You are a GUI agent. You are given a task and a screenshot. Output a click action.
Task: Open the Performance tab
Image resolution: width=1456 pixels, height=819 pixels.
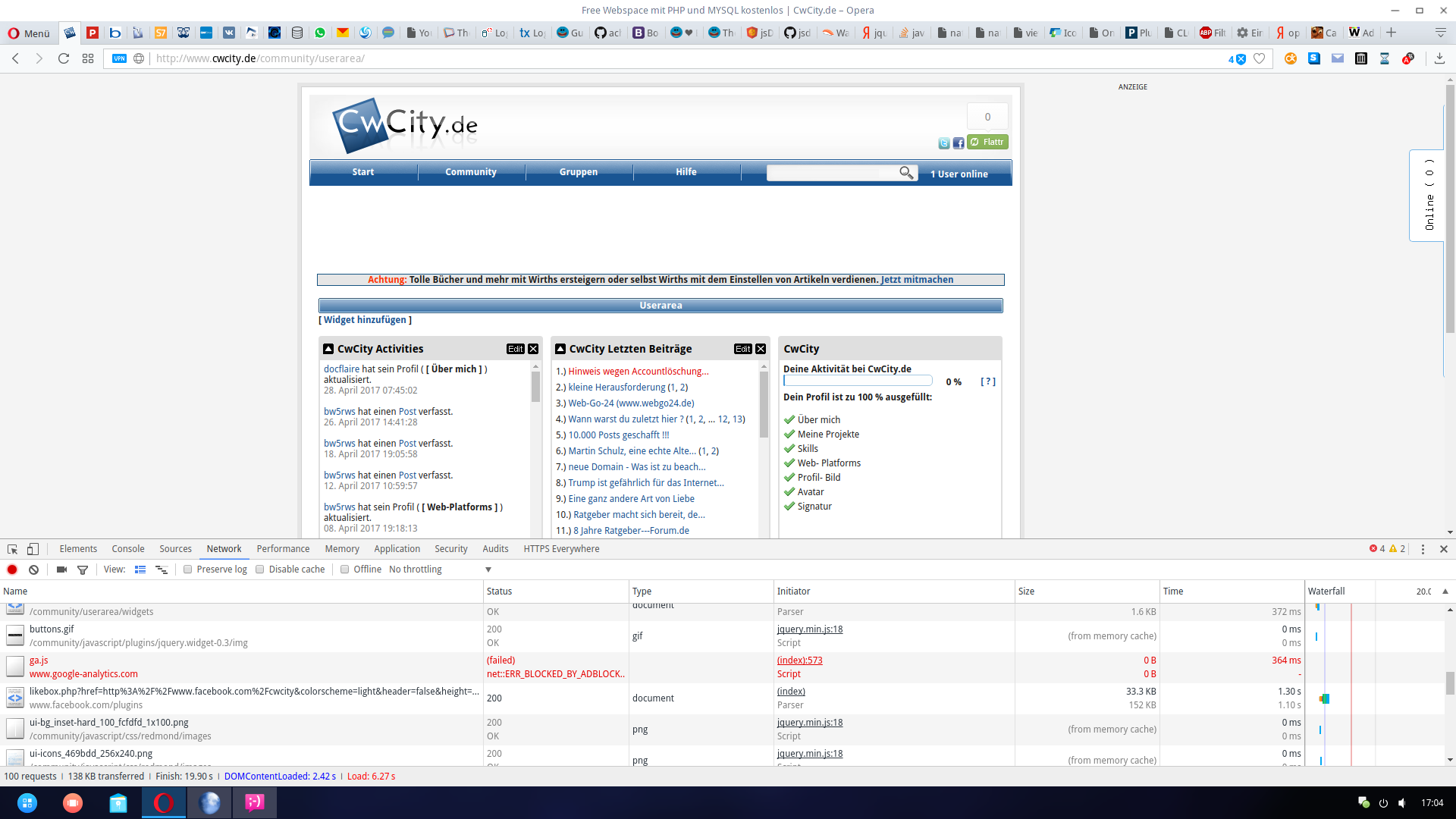tap(283, 549)
